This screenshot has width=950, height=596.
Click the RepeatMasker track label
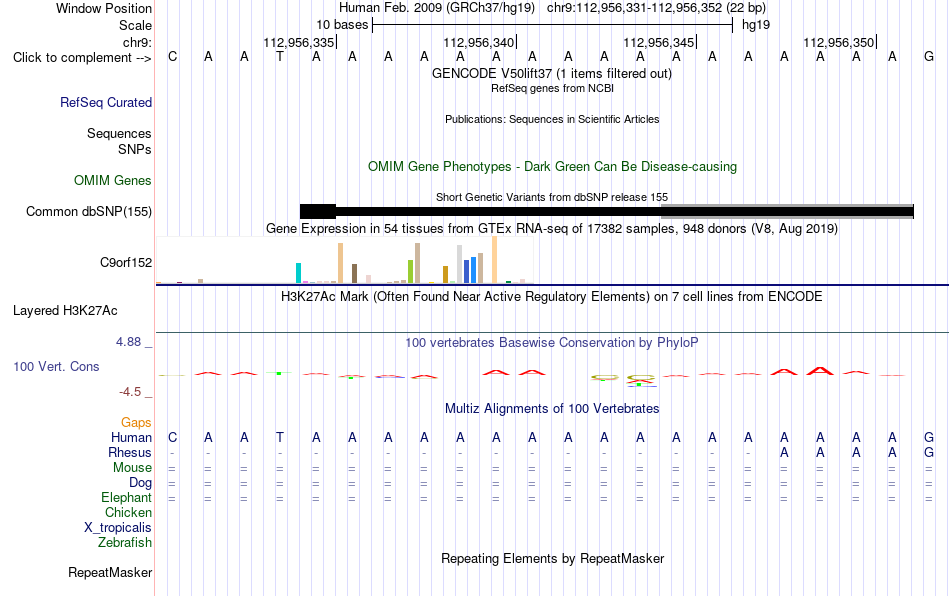(110, 572)
